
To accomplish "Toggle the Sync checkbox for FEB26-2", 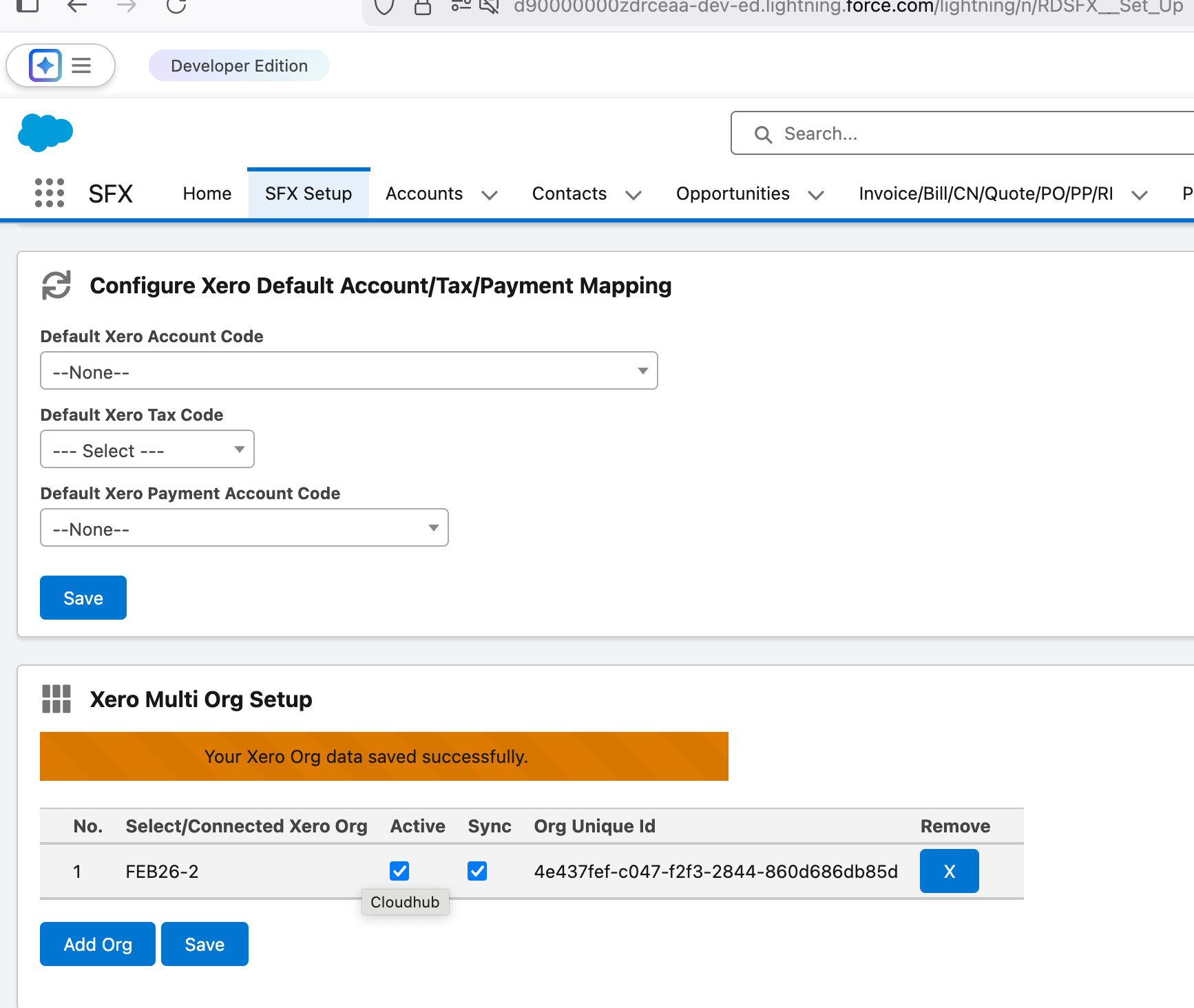I will point(477,871).
